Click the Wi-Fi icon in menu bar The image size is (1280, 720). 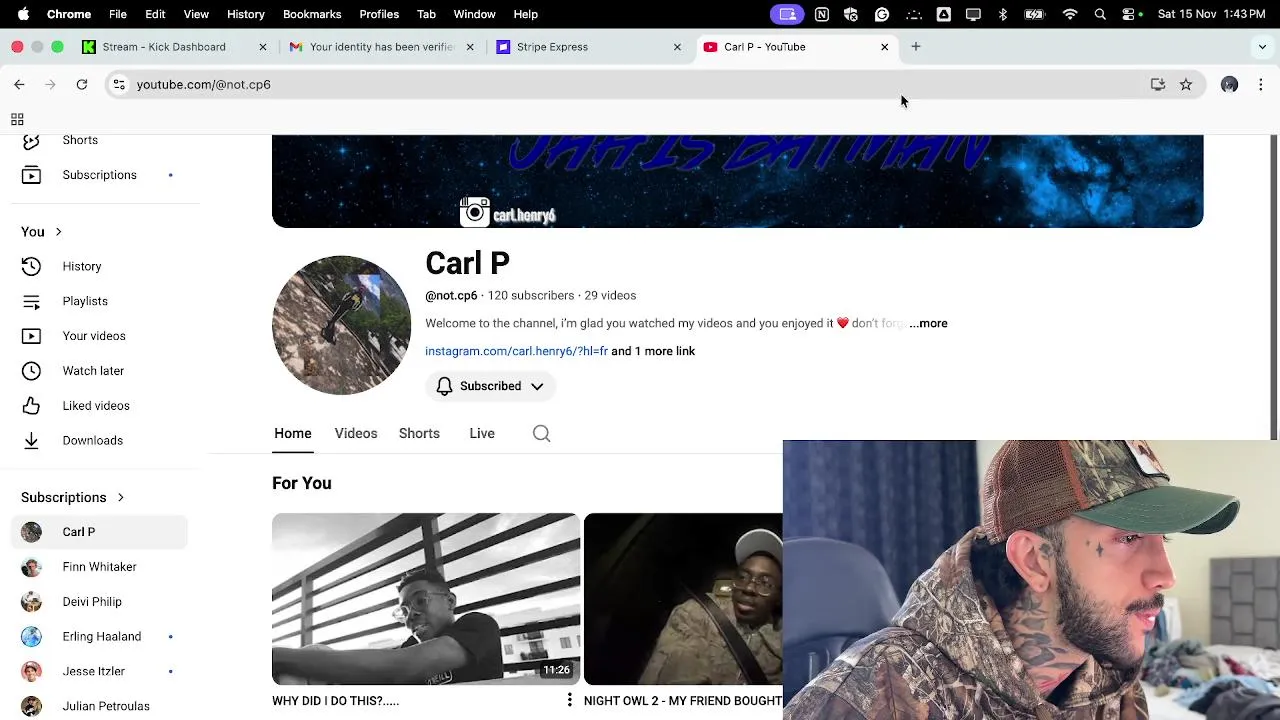click(x=1070, y=14)
